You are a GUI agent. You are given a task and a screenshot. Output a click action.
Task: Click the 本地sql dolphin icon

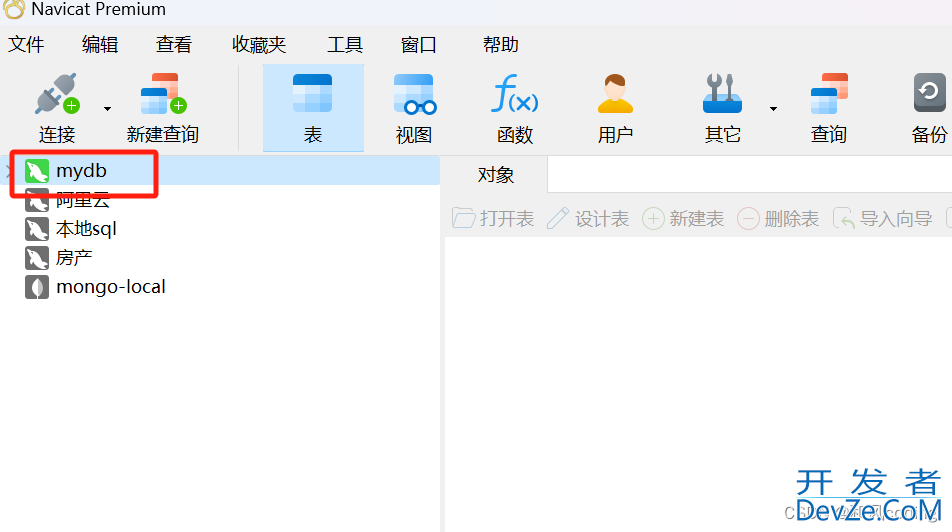pyautogui.click(x=36, y=229)
